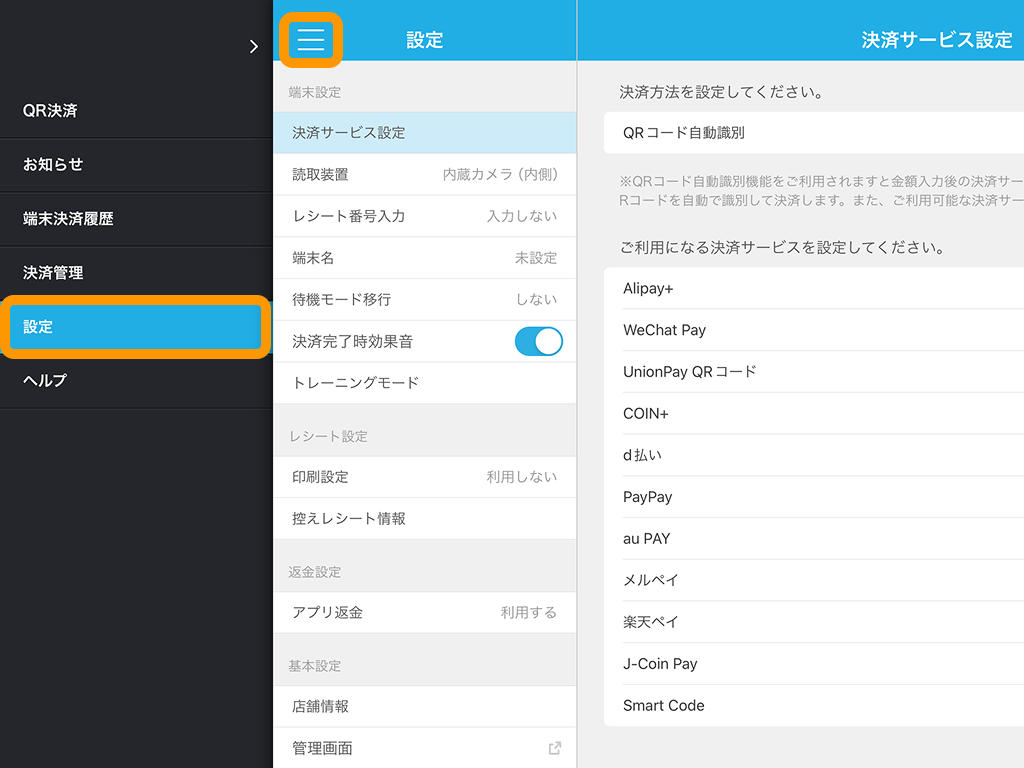This screenshot has width=1024, height=768.
Task: Open トレーニングモード setting
Action: point(424,383)
